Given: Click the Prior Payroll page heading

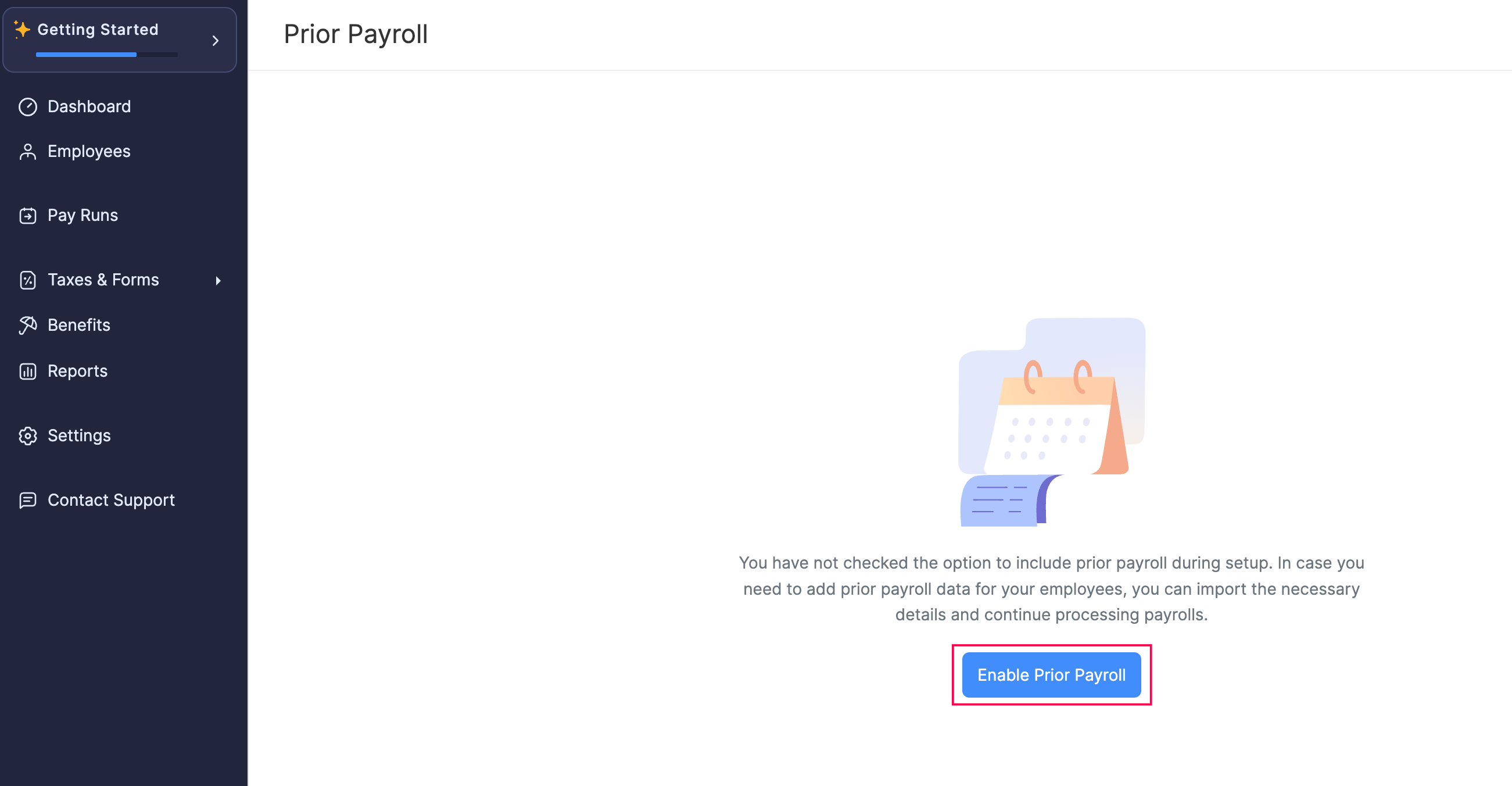Looking at the screenshot, I should pyautogui.click(x=355, y=34).
